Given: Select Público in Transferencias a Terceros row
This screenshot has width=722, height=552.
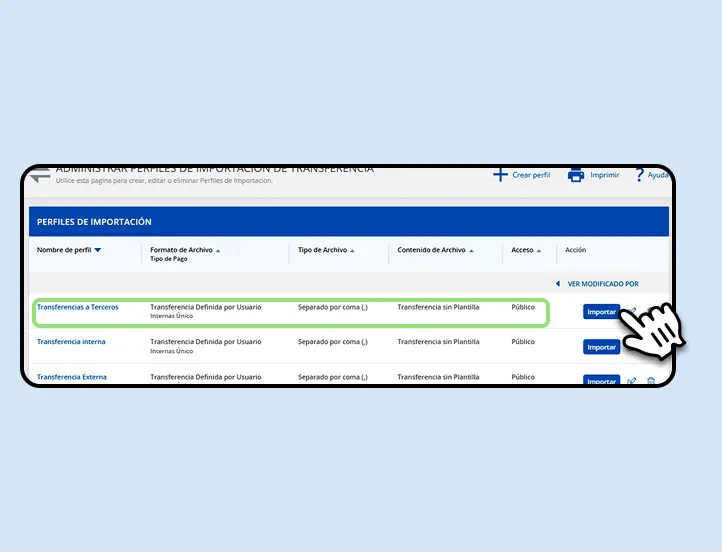Looking at the screenshot, I should coord(523,307).
